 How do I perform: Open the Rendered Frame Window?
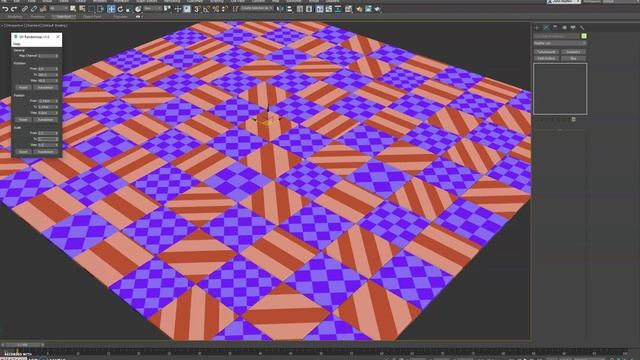[368, 9]
